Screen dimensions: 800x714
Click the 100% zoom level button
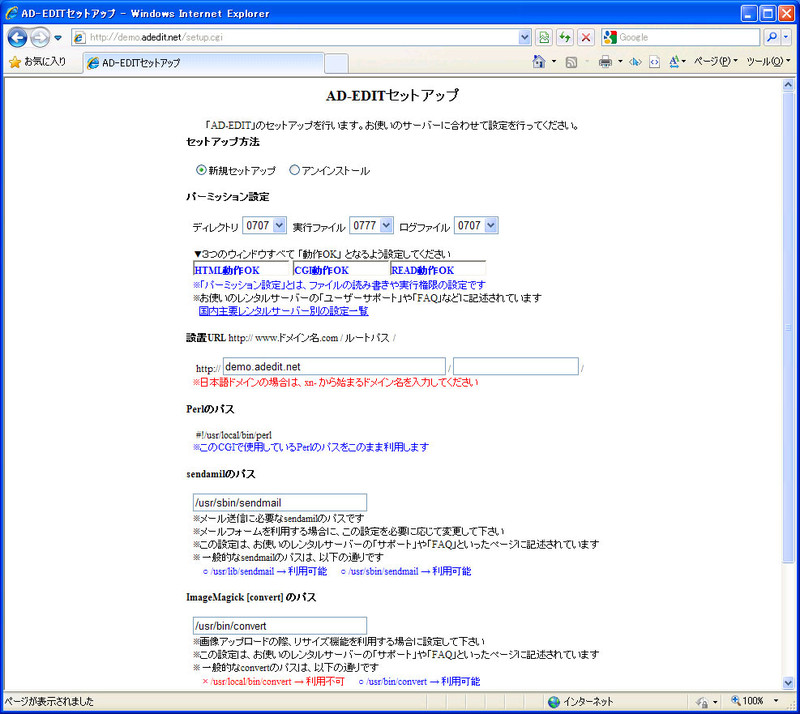click(x=747, y=701)
